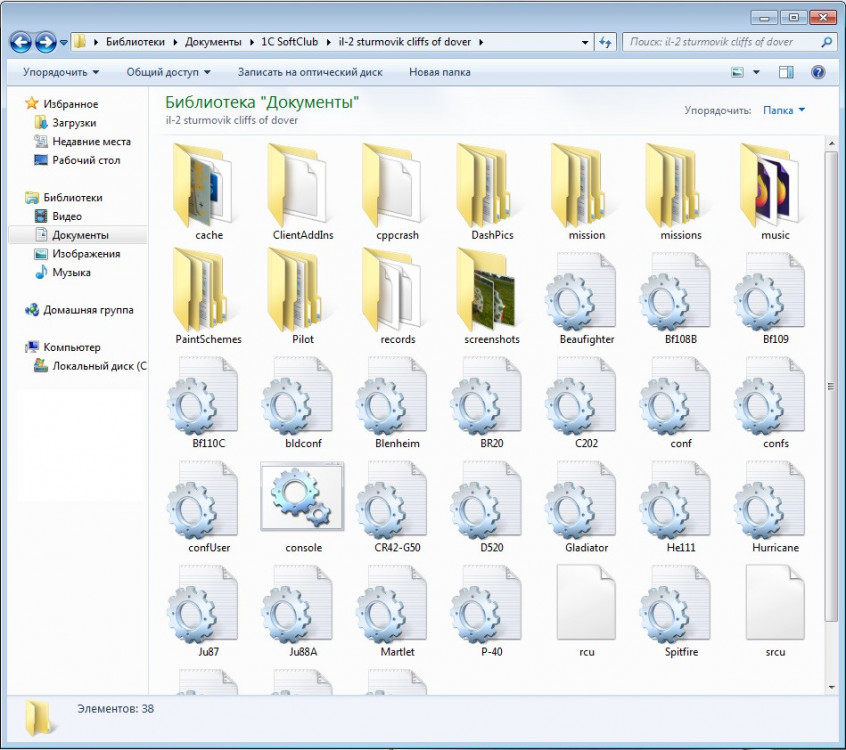Click the Новая папка button

[439, 72]
